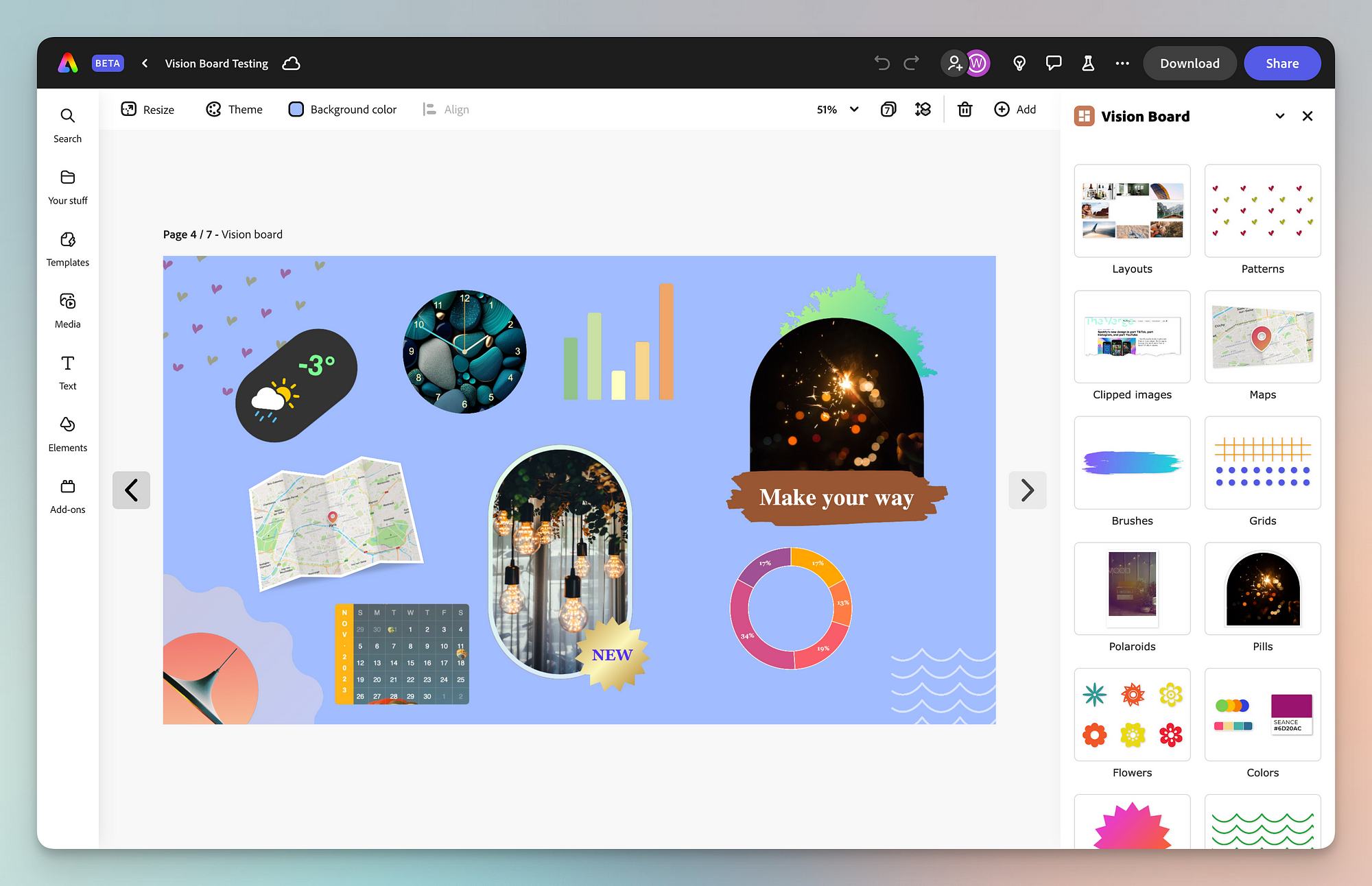The height and width of the screenshot is (886, 1372).
Task: Toggle the Resize option in toolbar
Action: point(147,109)
